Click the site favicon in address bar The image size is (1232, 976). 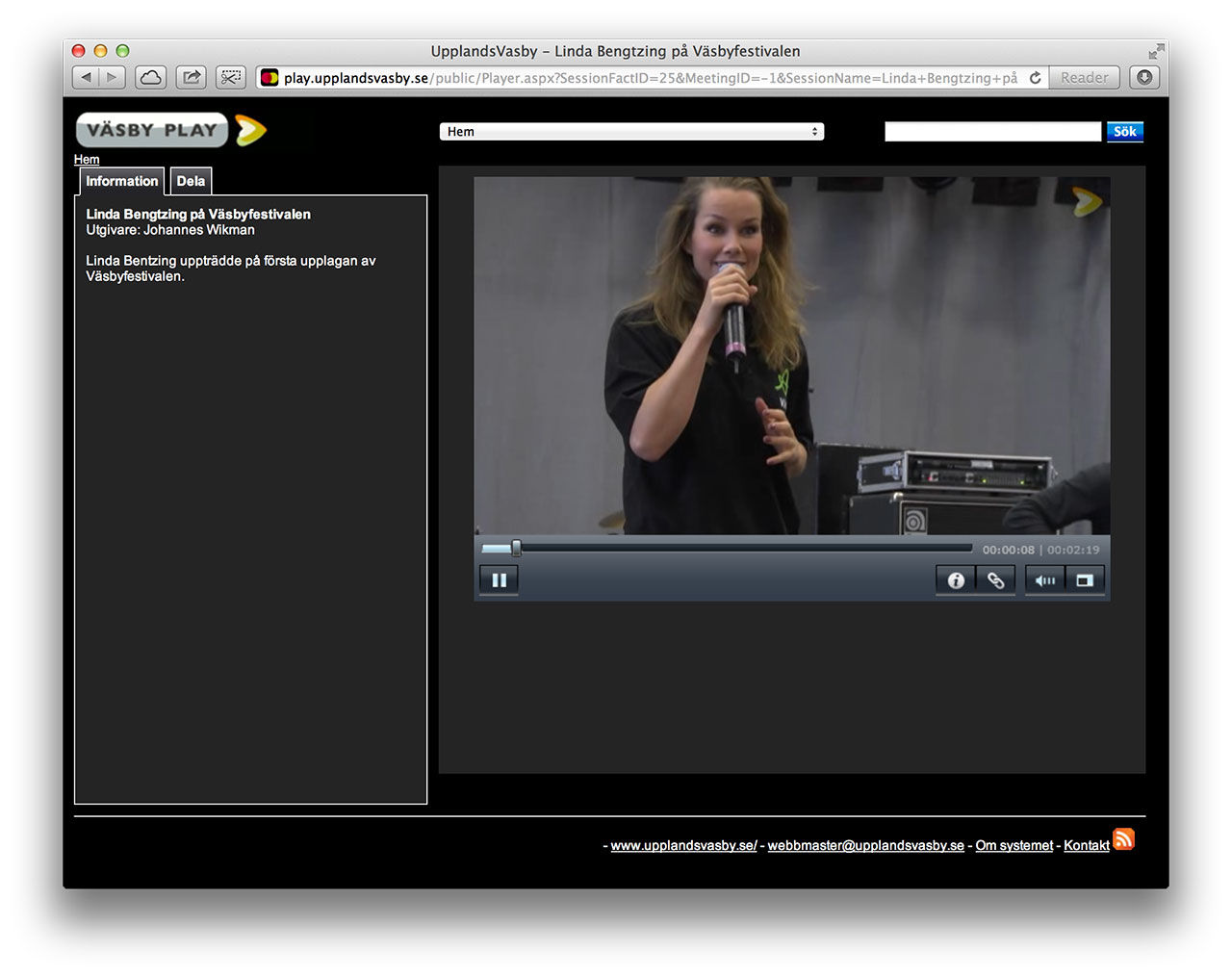(x=269, y=78)
